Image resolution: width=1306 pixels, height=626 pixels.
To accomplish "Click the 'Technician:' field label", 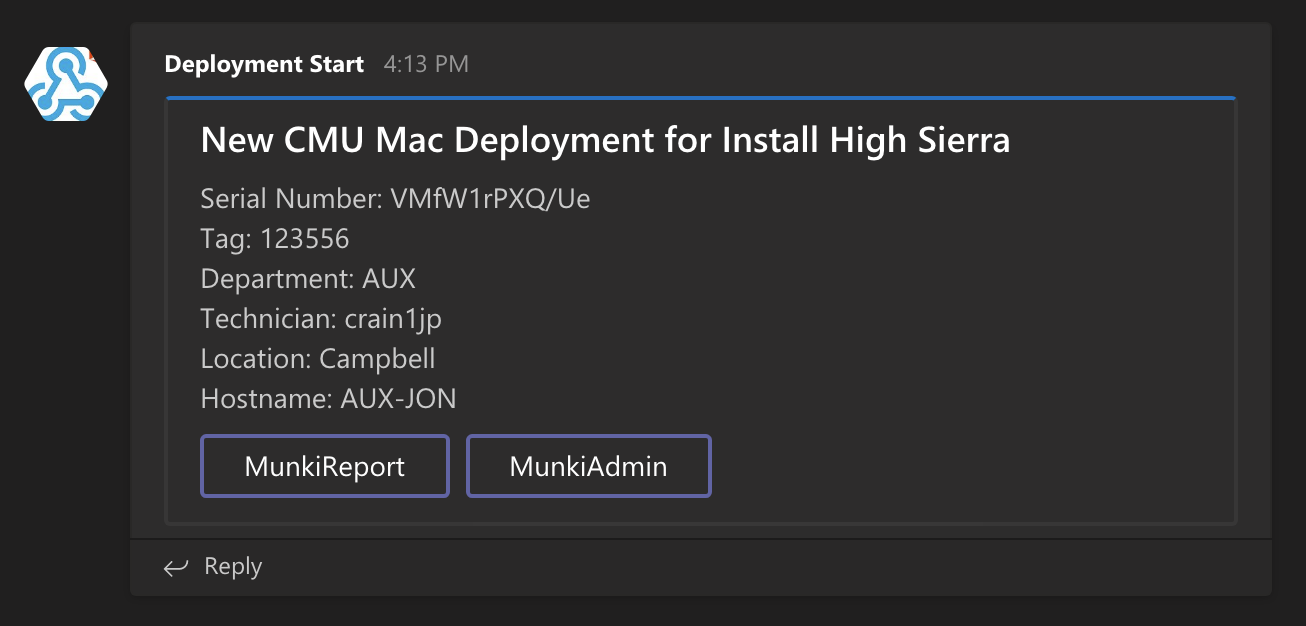I will 268,319.
